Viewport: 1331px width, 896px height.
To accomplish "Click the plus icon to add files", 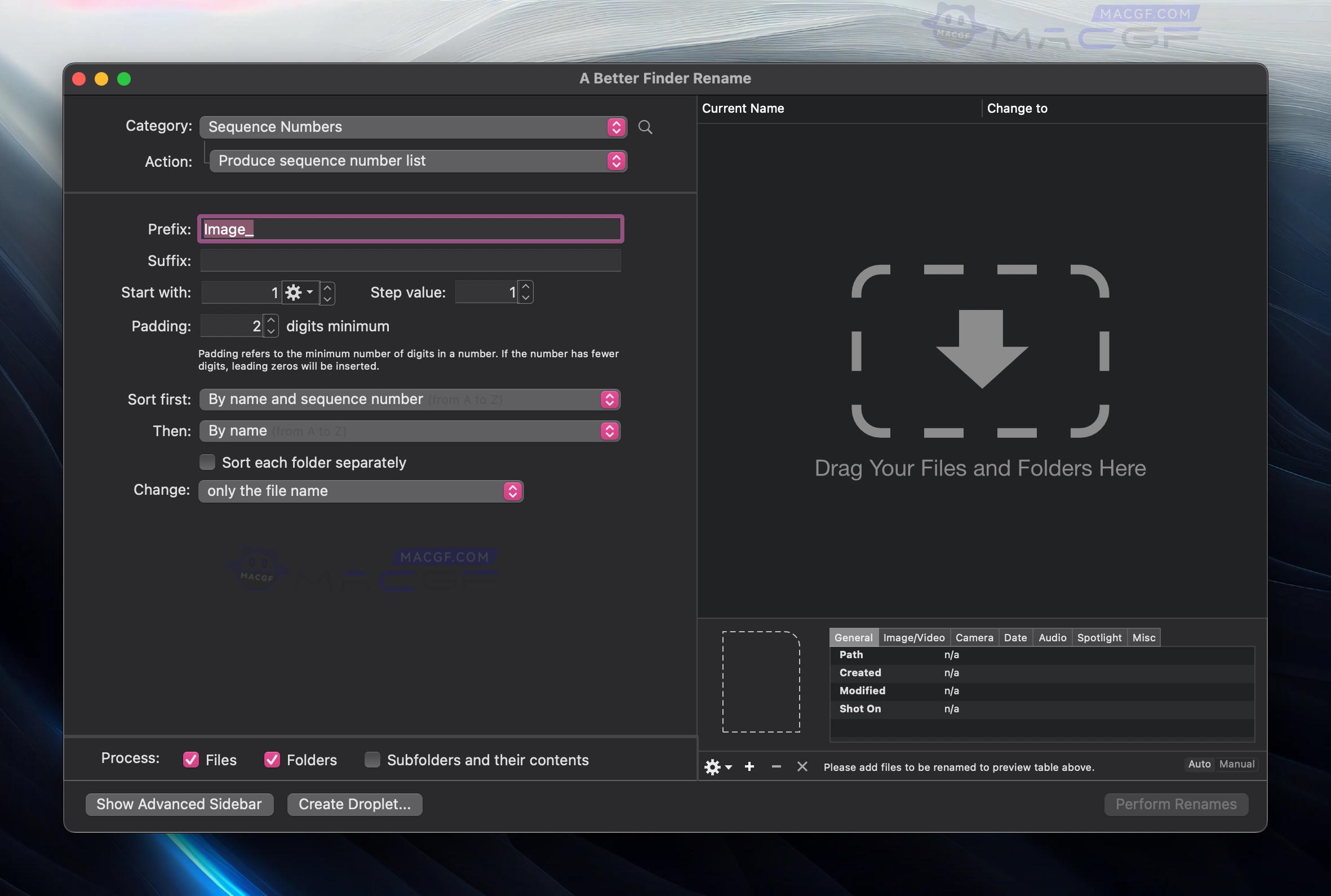I will pos(749,767).
